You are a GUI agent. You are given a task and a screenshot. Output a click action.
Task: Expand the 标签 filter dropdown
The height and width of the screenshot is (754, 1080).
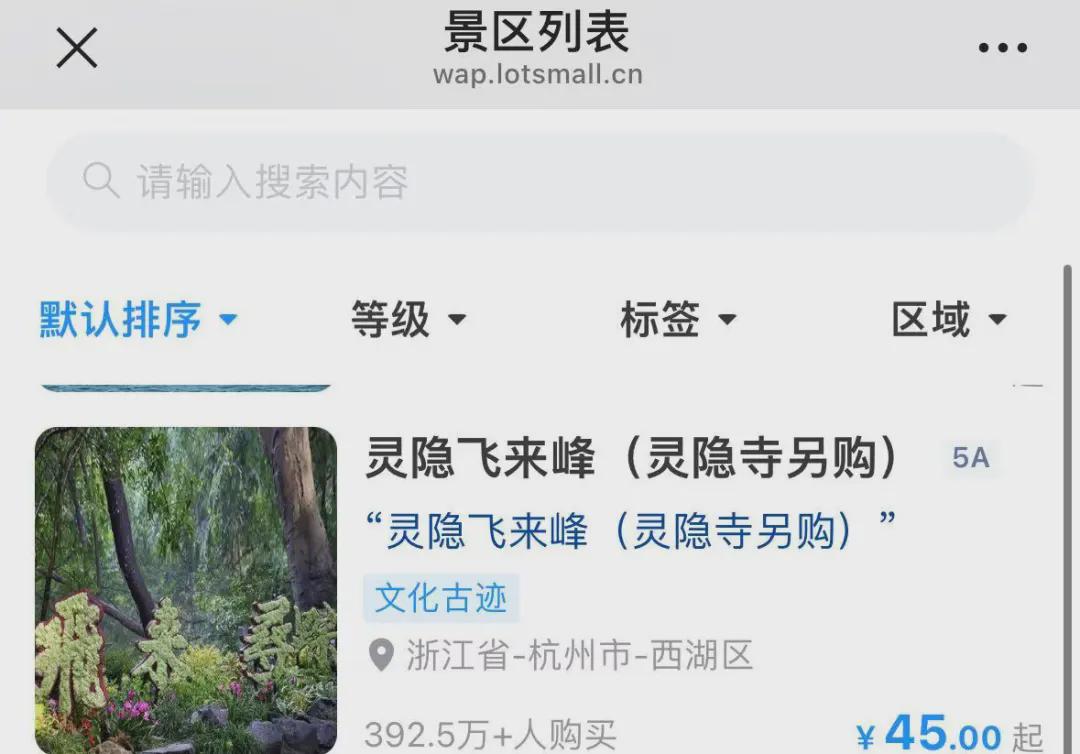[x=678, y=320]
